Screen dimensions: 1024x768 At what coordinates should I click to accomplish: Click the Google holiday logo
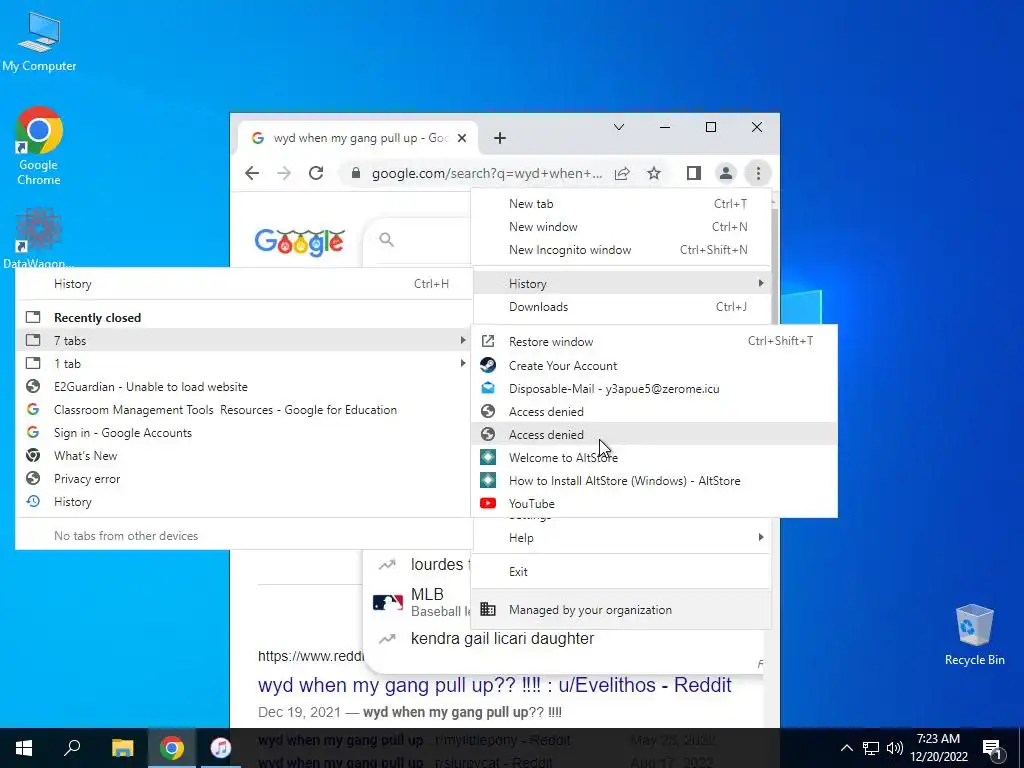(x=299, y=242)
